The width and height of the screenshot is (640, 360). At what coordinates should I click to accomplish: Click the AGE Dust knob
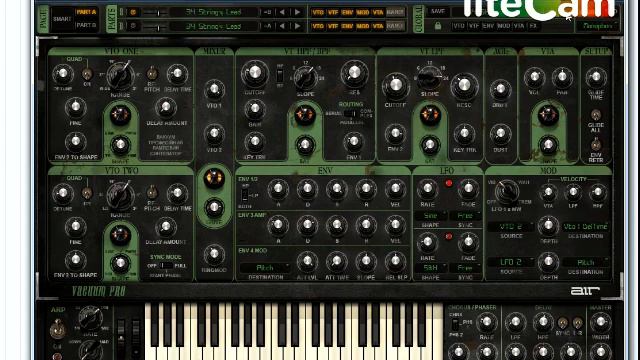[x=500, y=133]
